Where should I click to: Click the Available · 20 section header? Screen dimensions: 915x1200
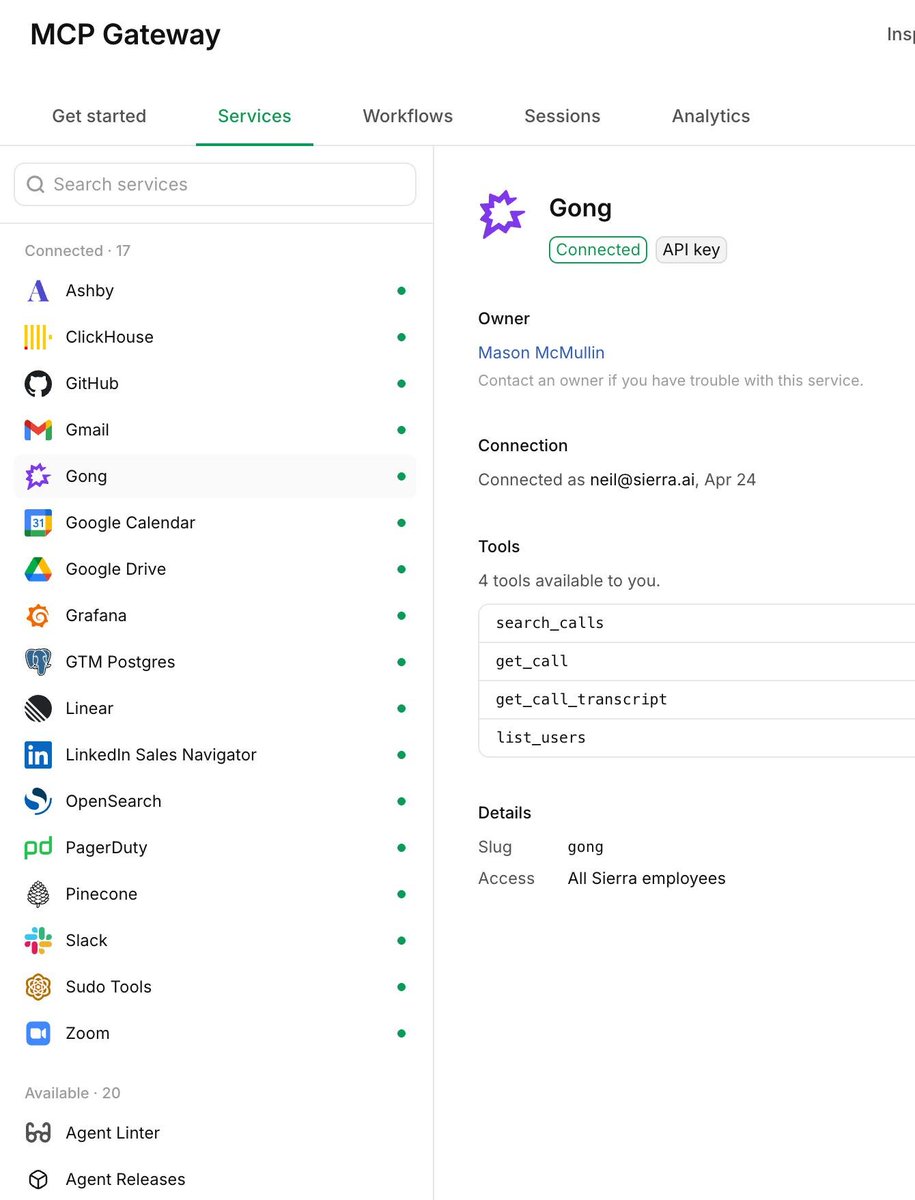pyautogui.click(x=73, y=1093)
